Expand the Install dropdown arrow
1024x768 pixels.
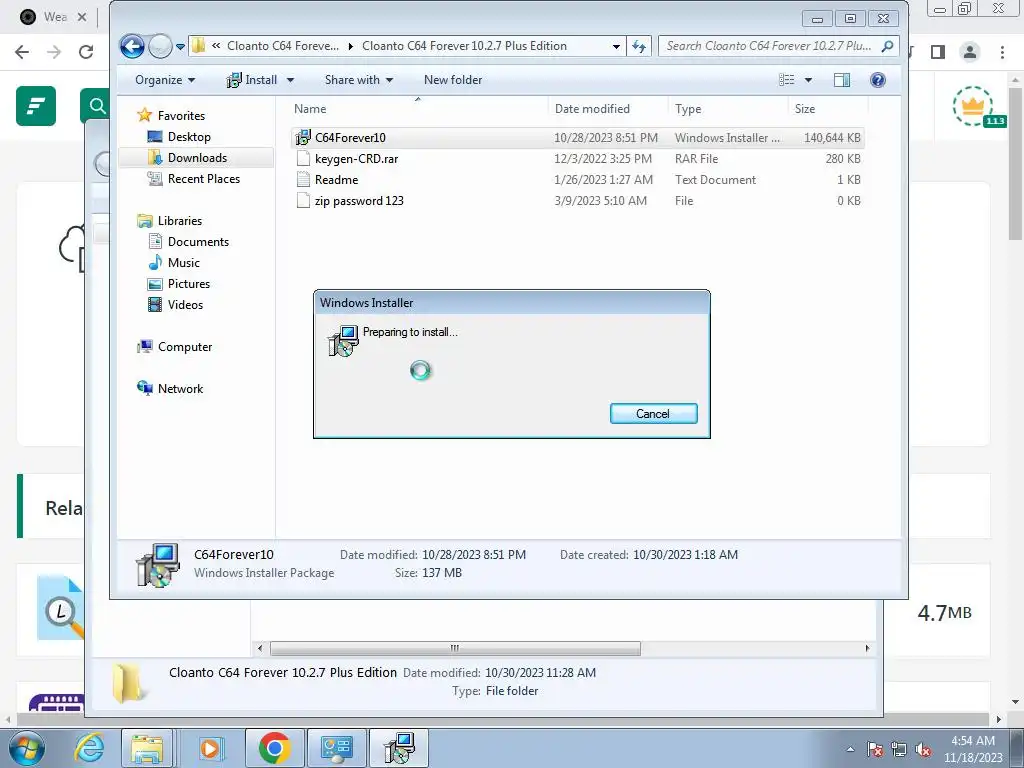coord(291,80)
